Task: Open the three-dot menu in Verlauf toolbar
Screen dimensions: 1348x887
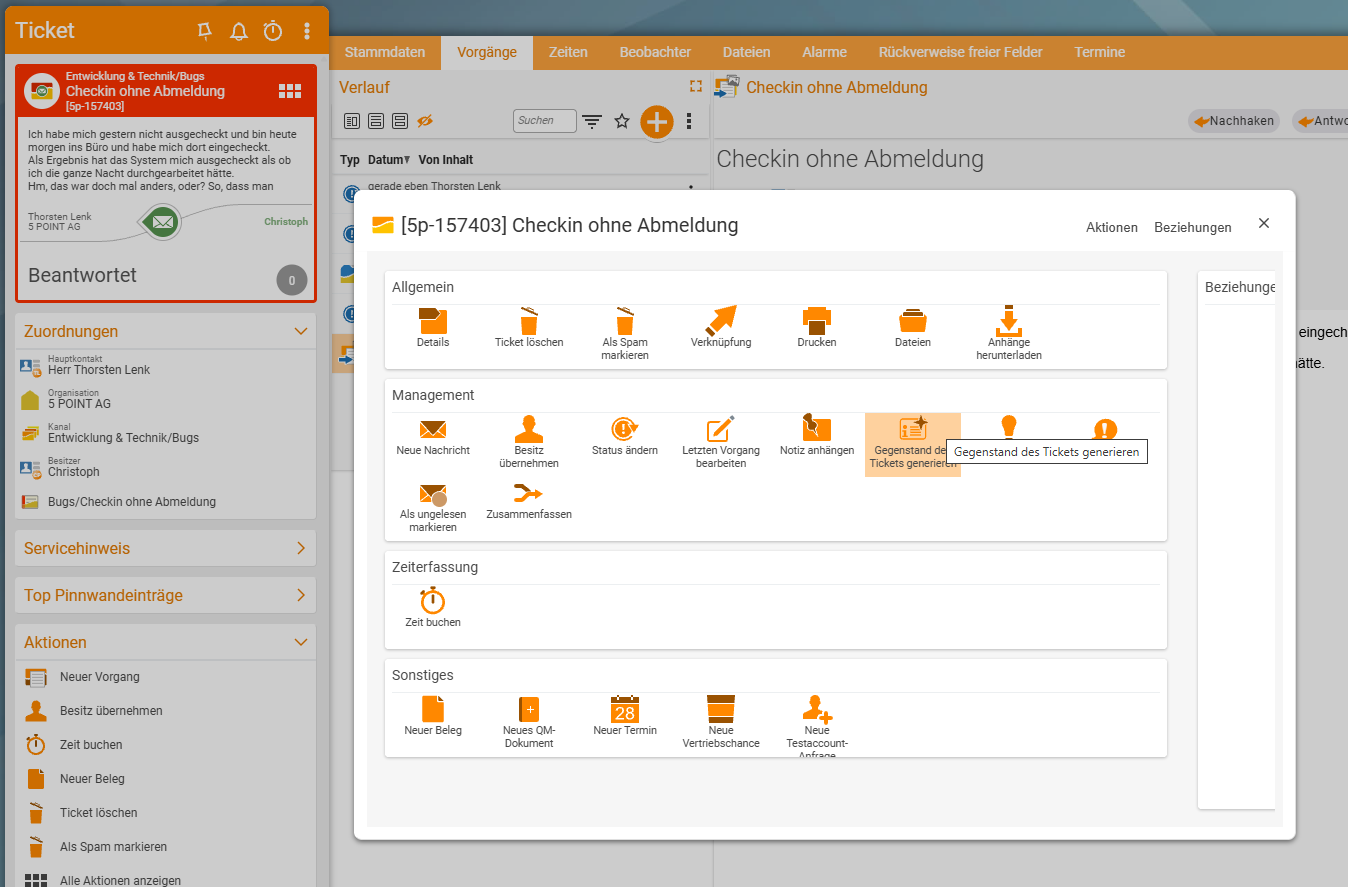Action: pyautogui.click(x=689, y=121)
